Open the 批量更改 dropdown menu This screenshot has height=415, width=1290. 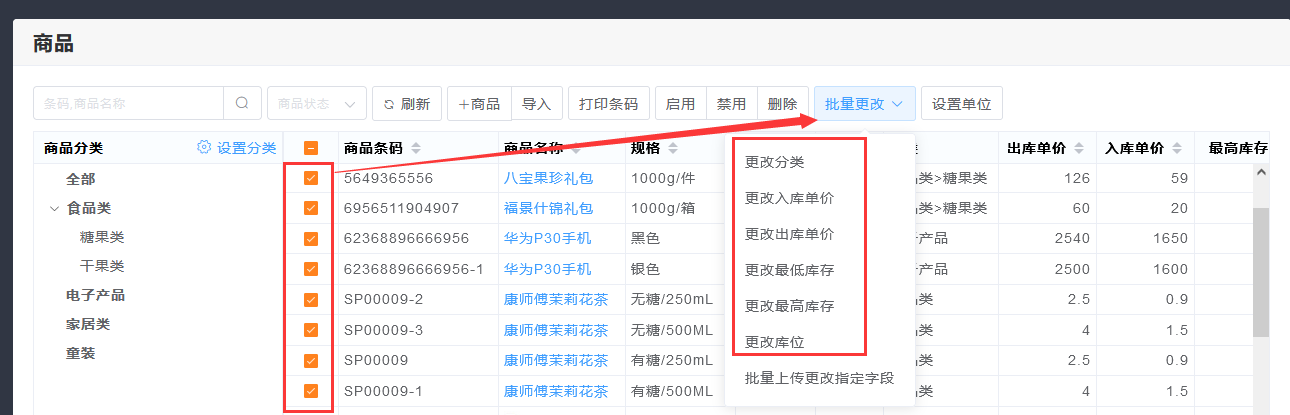pos(864,104)
